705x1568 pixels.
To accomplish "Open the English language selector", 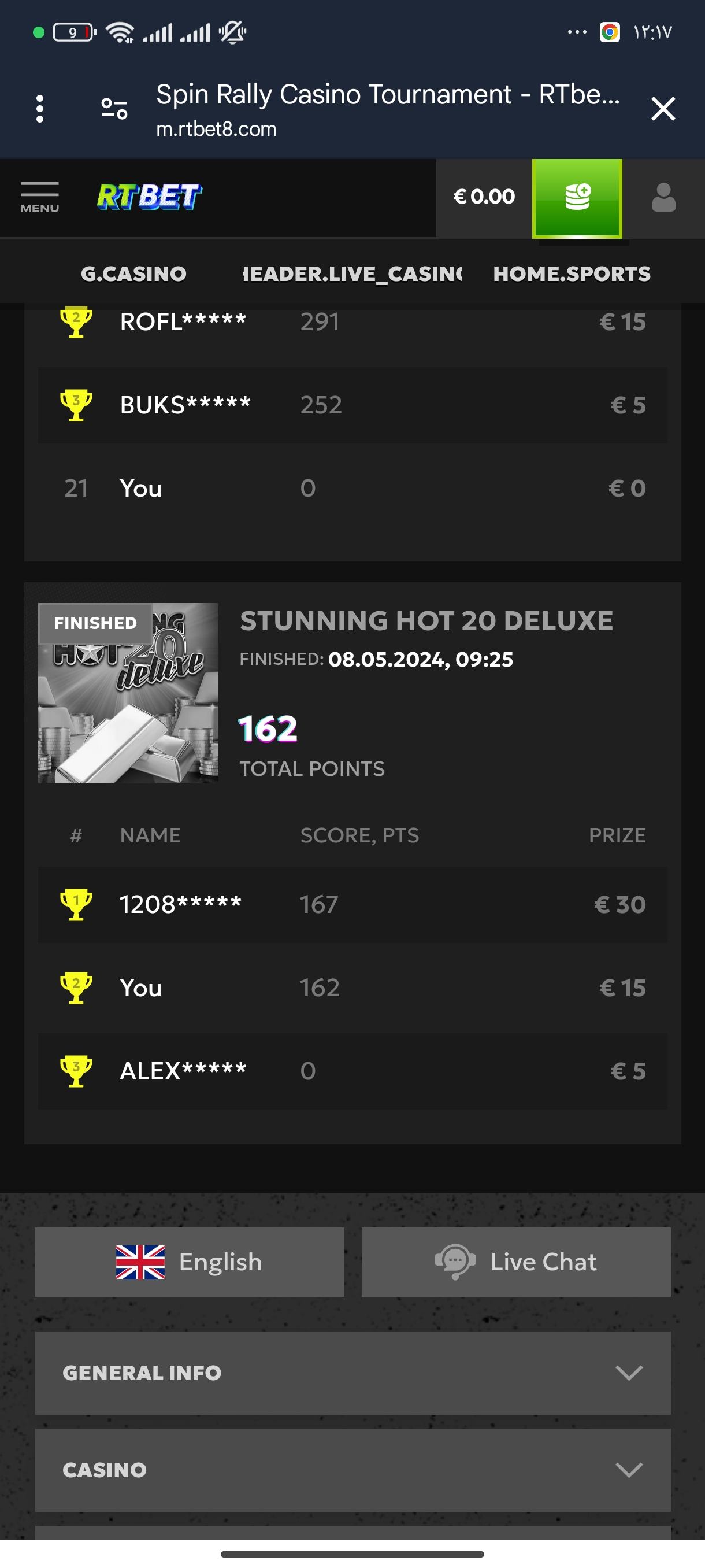I will pyautogui.click(x=189, y=1262).
